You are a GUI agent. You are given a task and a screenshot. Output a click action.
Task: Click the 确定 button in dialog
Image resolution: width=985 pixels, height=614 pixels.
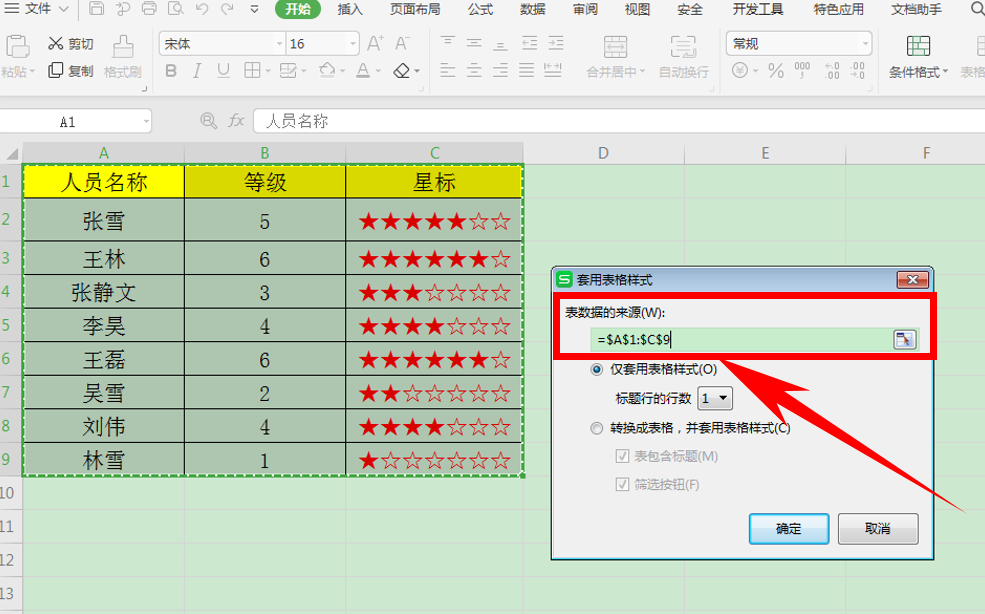point(789,529)
